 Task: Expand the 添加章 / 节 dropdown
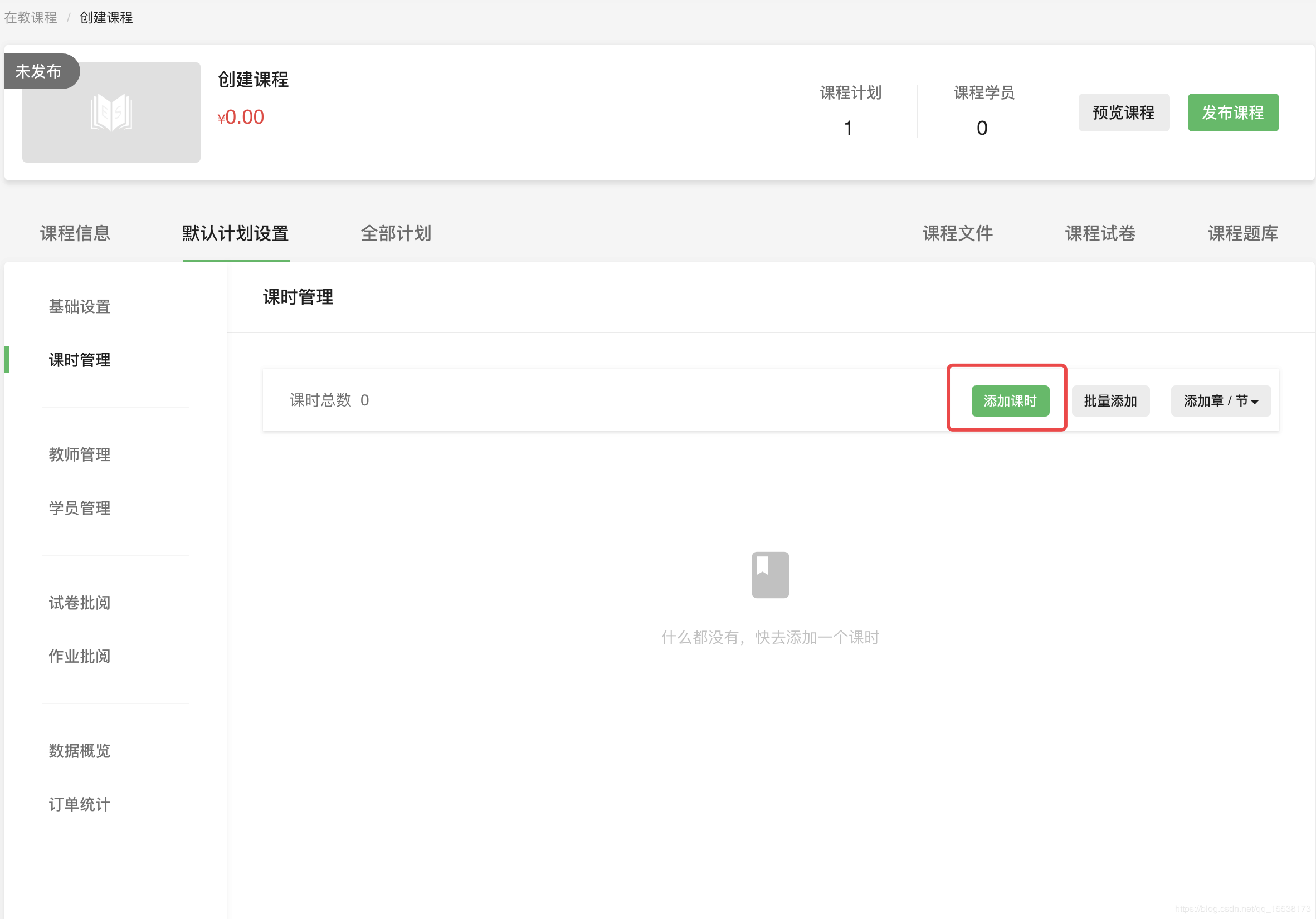(x=1220, y=401)
